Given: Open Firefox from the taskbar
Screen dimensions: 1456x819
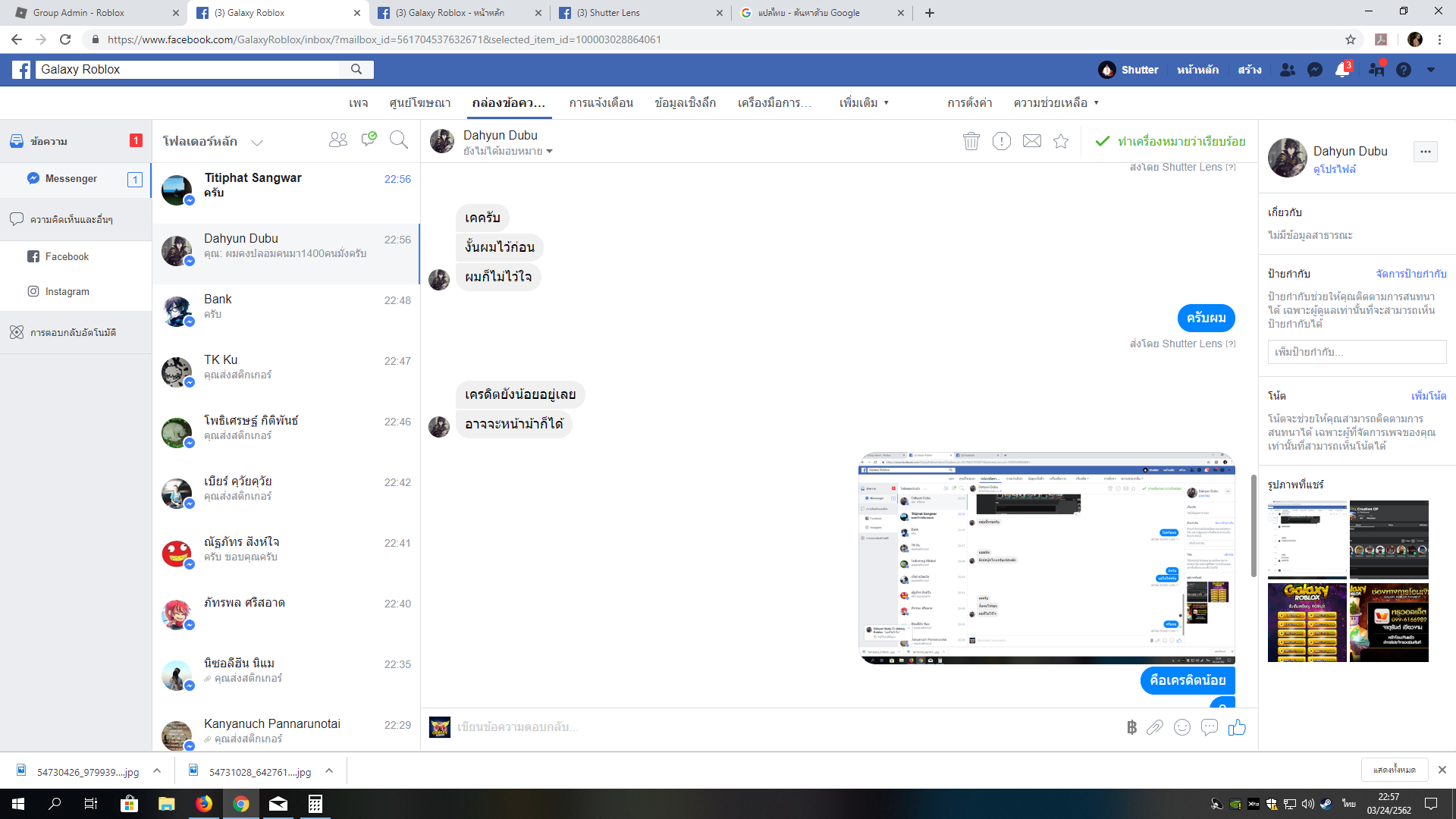Looking at the screenshot, I should 204,804.
